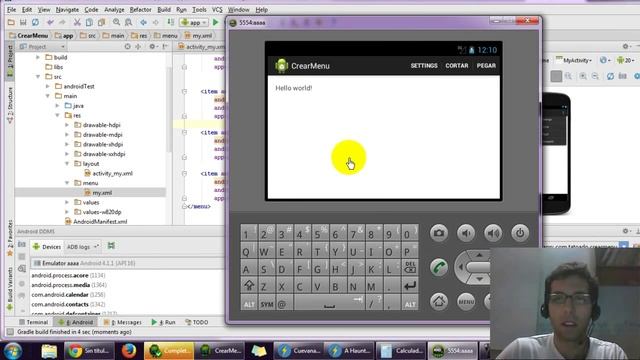The height and width of the screenshot is (360, 640).
Task: Expand the build folder in project tree
Action: tap(38, 57)
